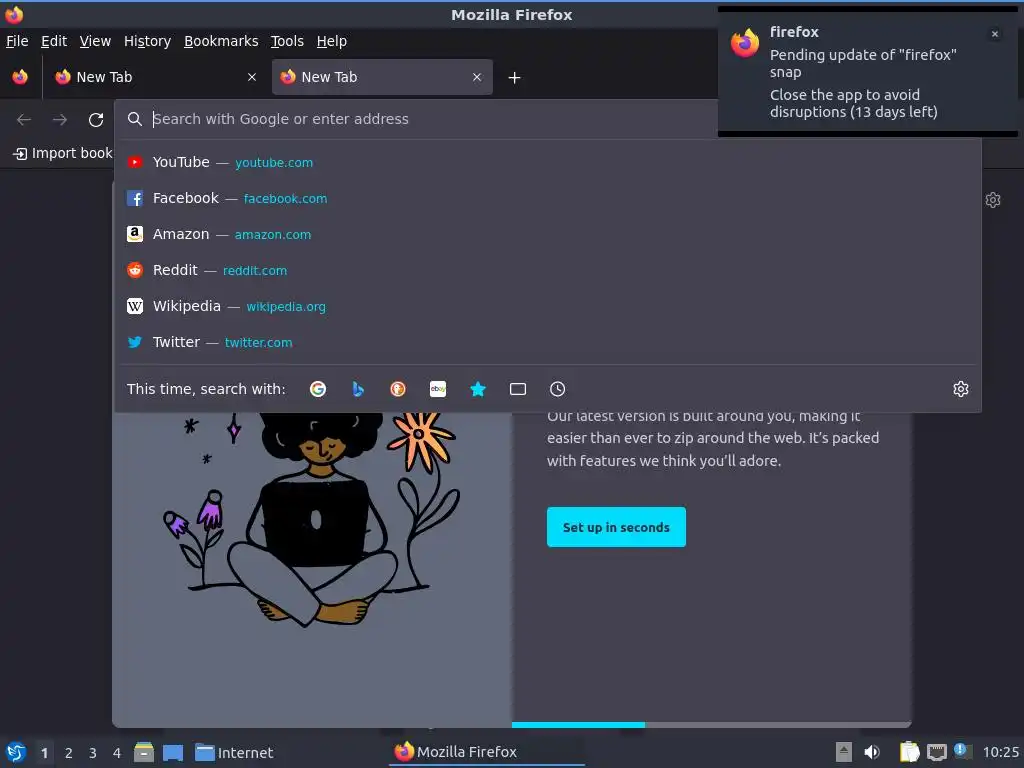This screenshot has width=1024, height=768.
Task: Open the system start menu icon
Action: tap(16, 752)
